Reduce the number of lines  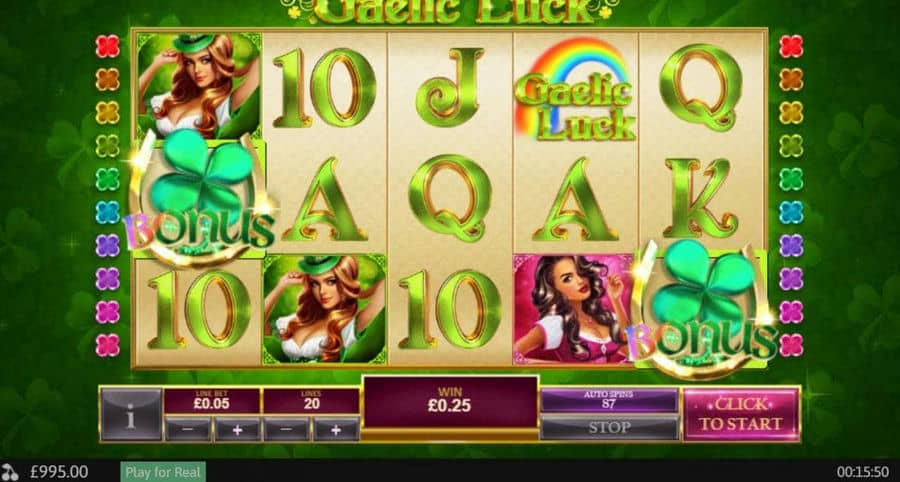[x=286, y=429]
